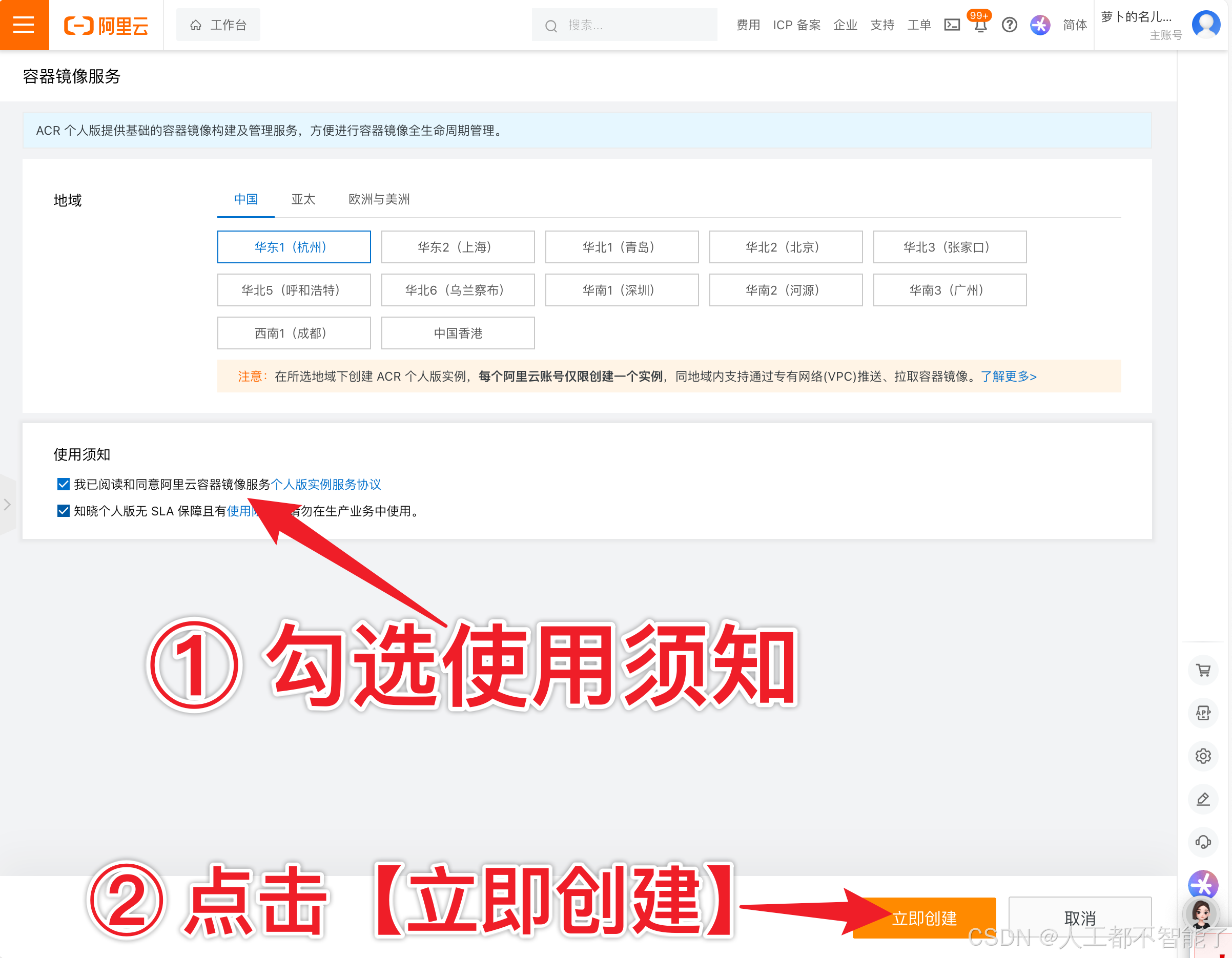Viewport: 1232px width, 958px height.
Task: Open the shopping cart sidebar icon
Action: coord(1203,670)
